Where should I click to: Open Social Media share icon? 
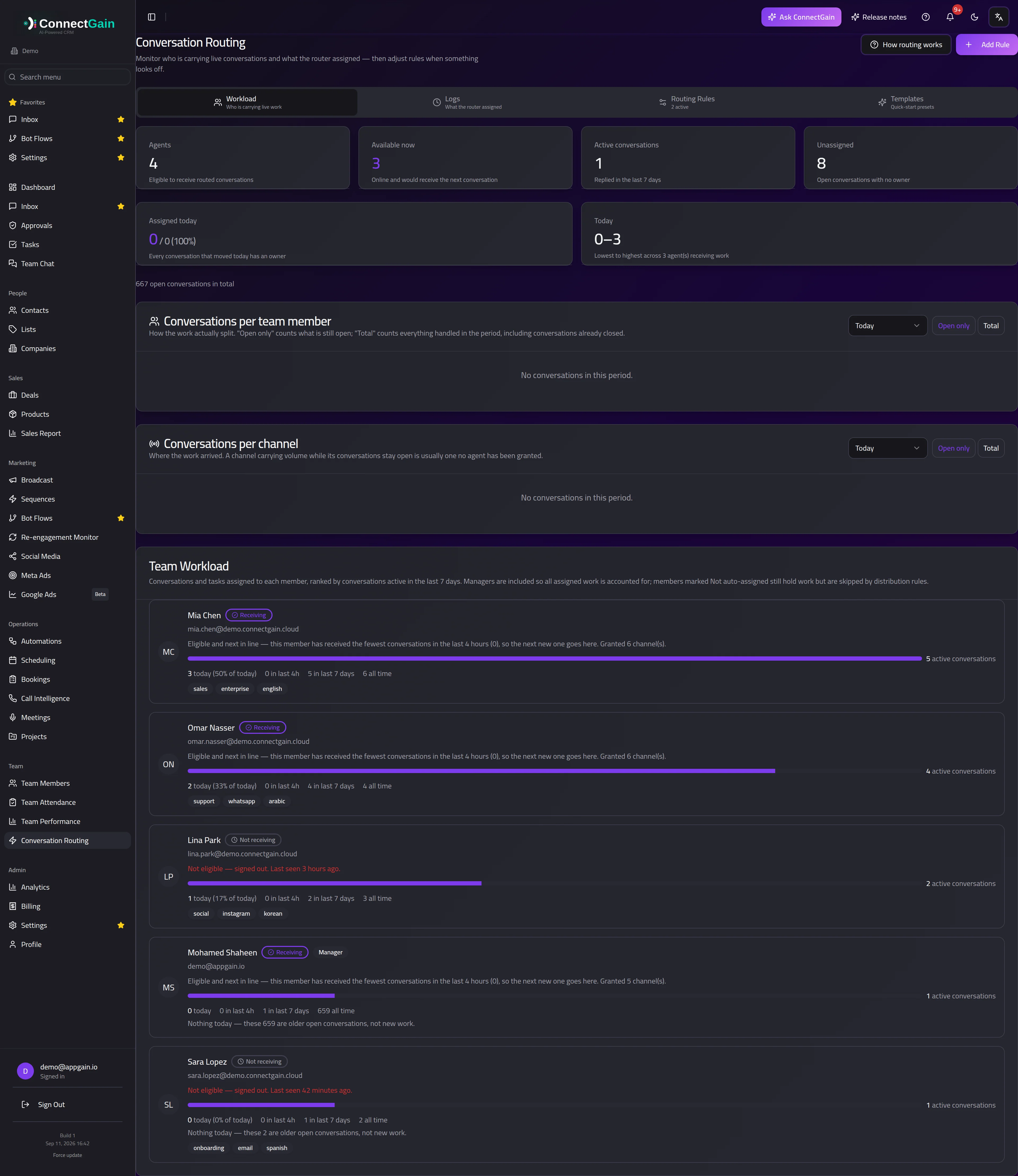tap(12, 556)
